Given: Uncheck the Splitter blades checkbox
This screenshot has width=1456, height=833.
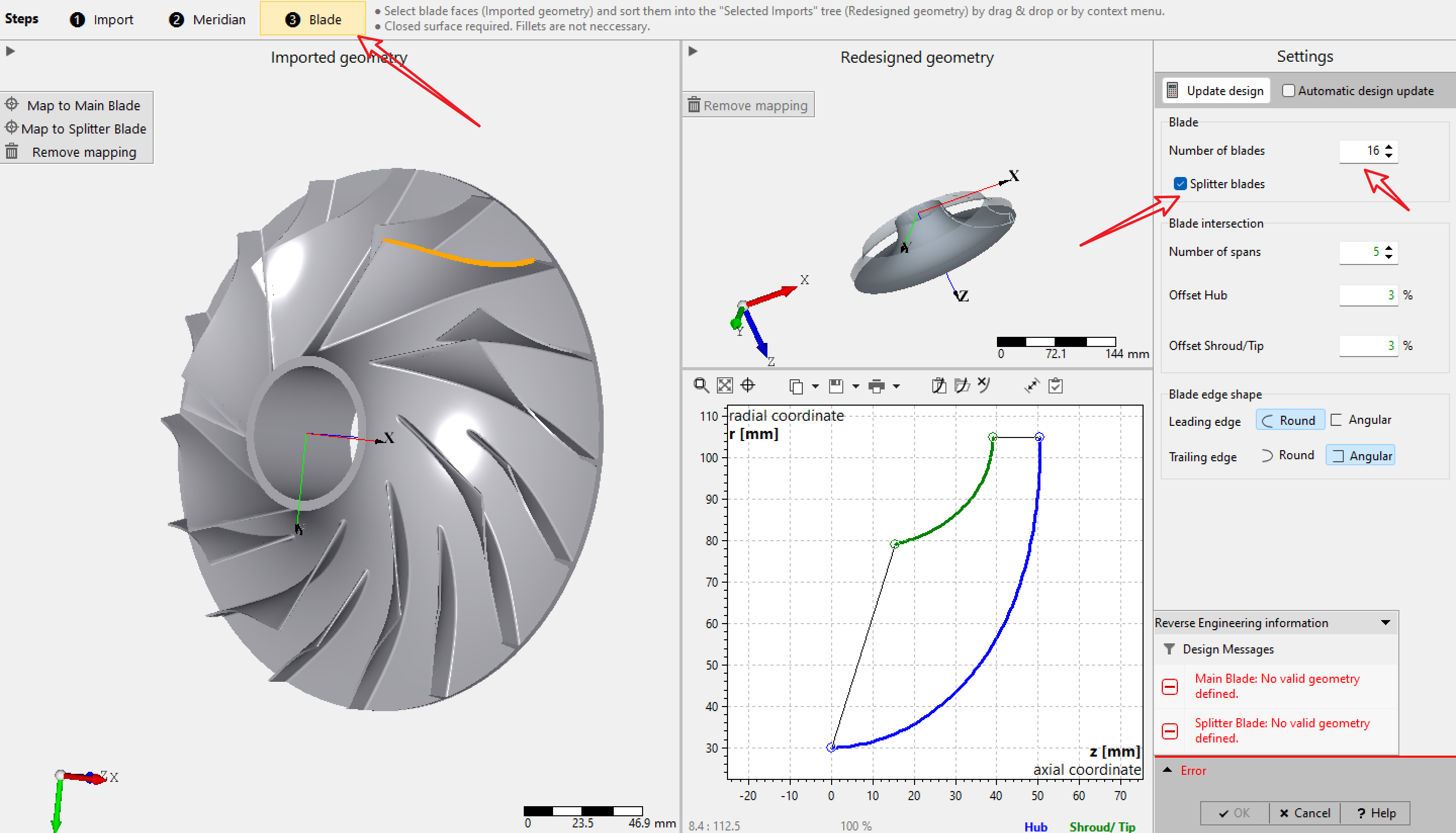Looking at the screenshot, I should pyautogui.click(x=1180, y=184).
